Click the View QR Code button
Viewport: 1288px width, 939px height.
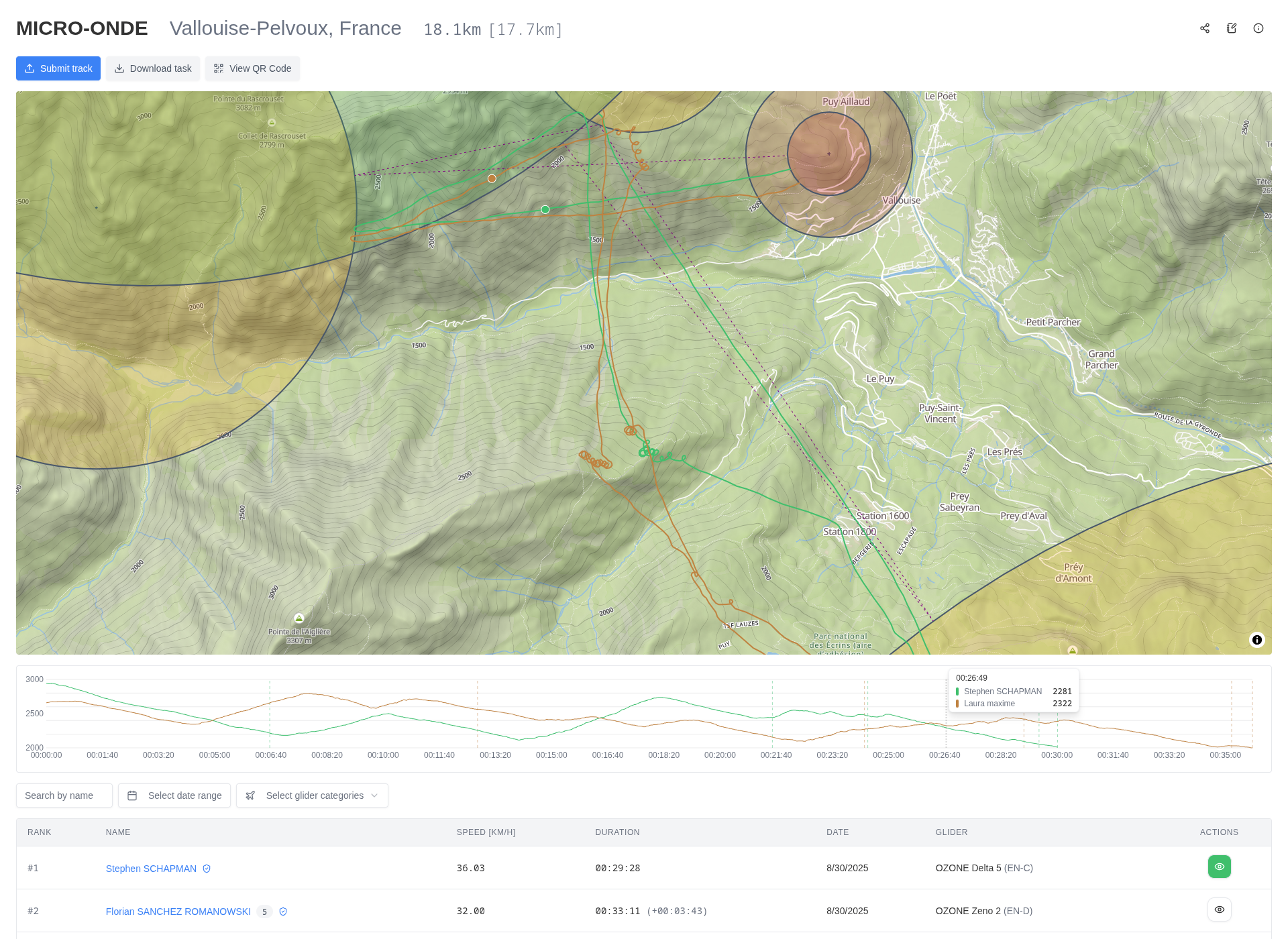click(x=252, y=68)
